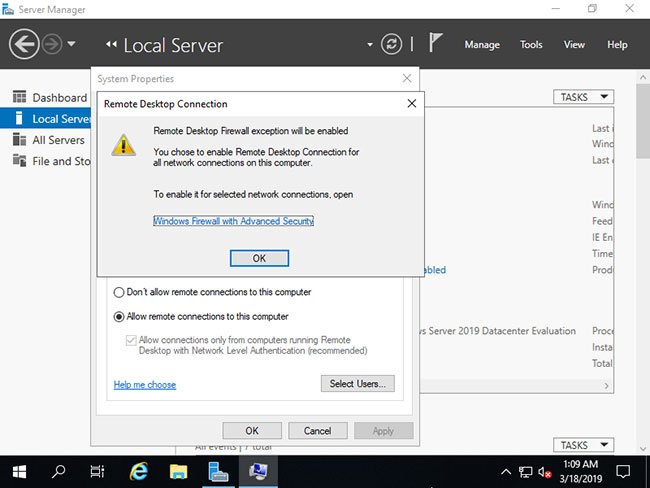
Task: Open the Tools menu
Action: pyautogui.click(x=531, y=44)
